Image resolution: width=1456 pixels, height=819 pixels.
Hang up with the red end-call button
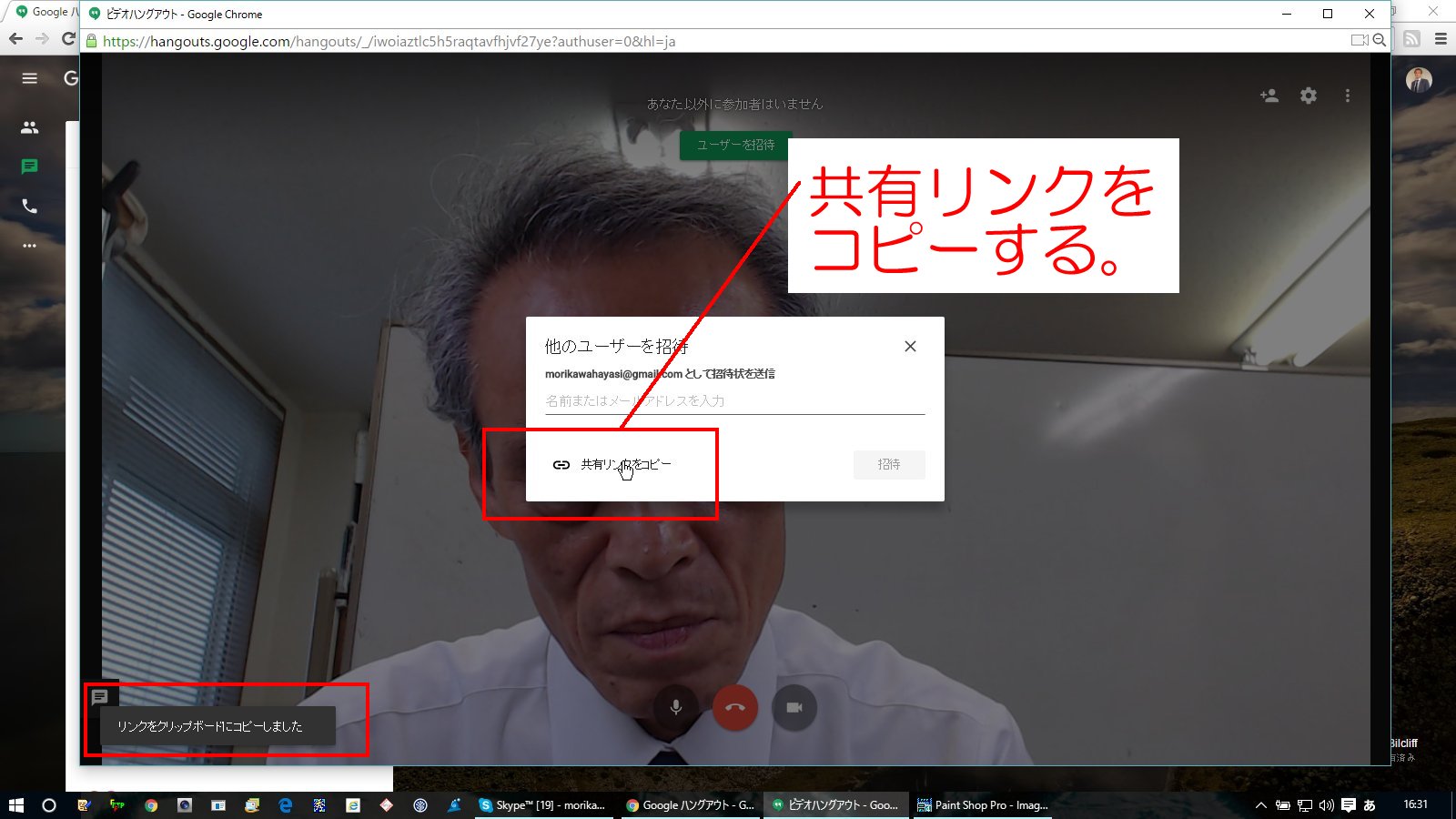735,707
